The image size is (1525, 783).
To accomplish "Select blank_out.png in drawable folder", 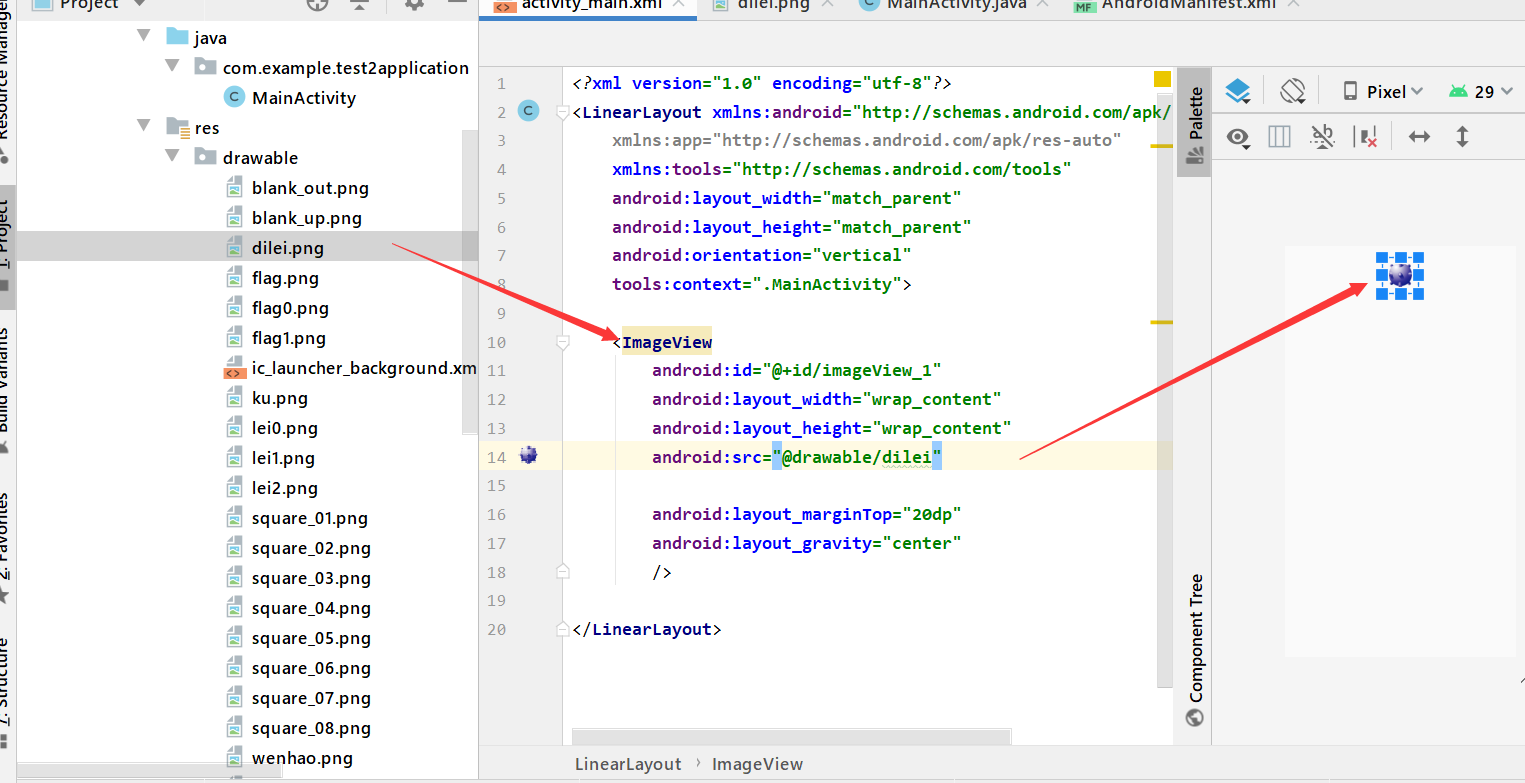I will pyautogui.click(x=310, y=188).
